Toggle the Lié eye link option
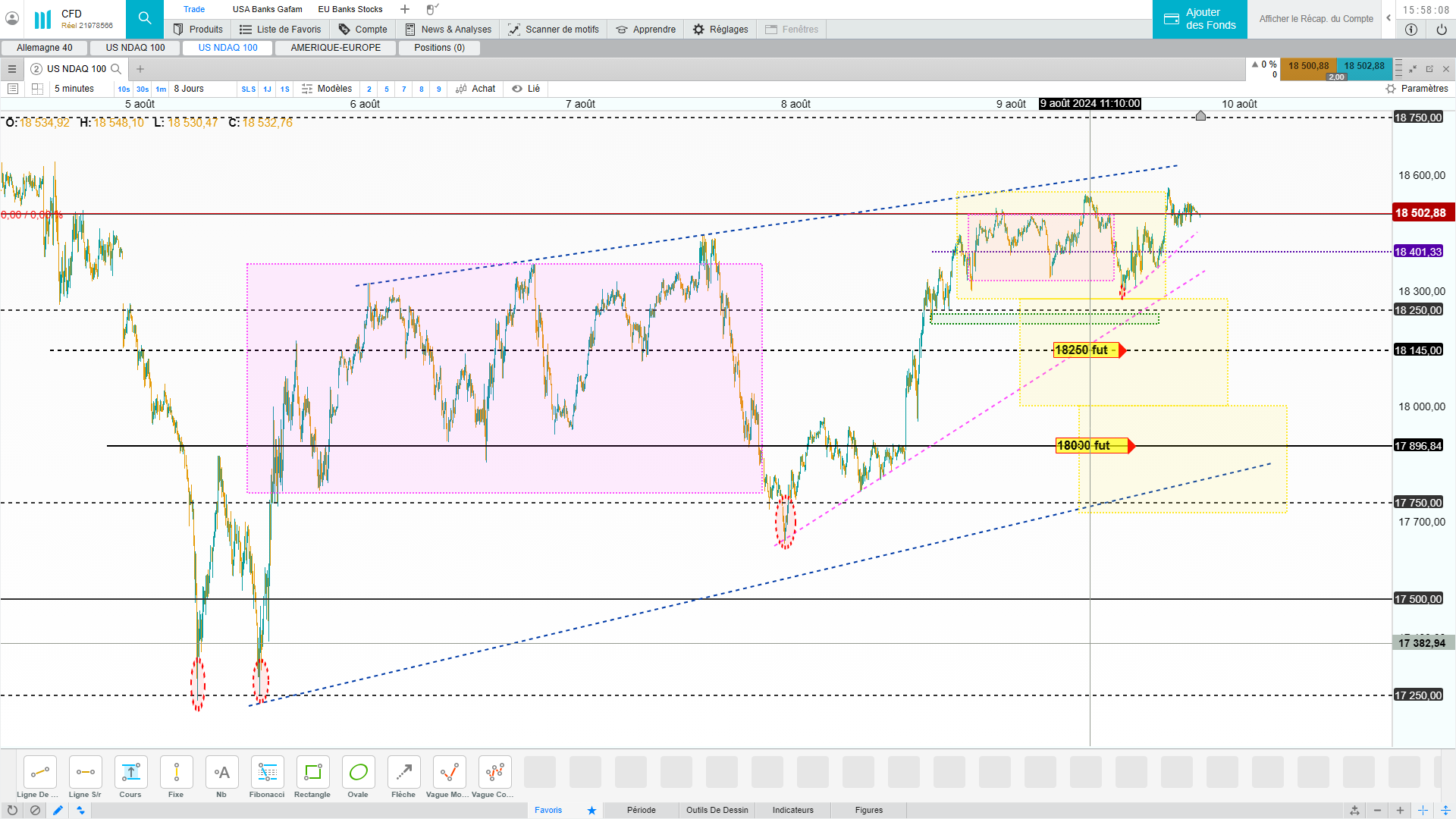1456x819 pixels. [x=526, y=89]
